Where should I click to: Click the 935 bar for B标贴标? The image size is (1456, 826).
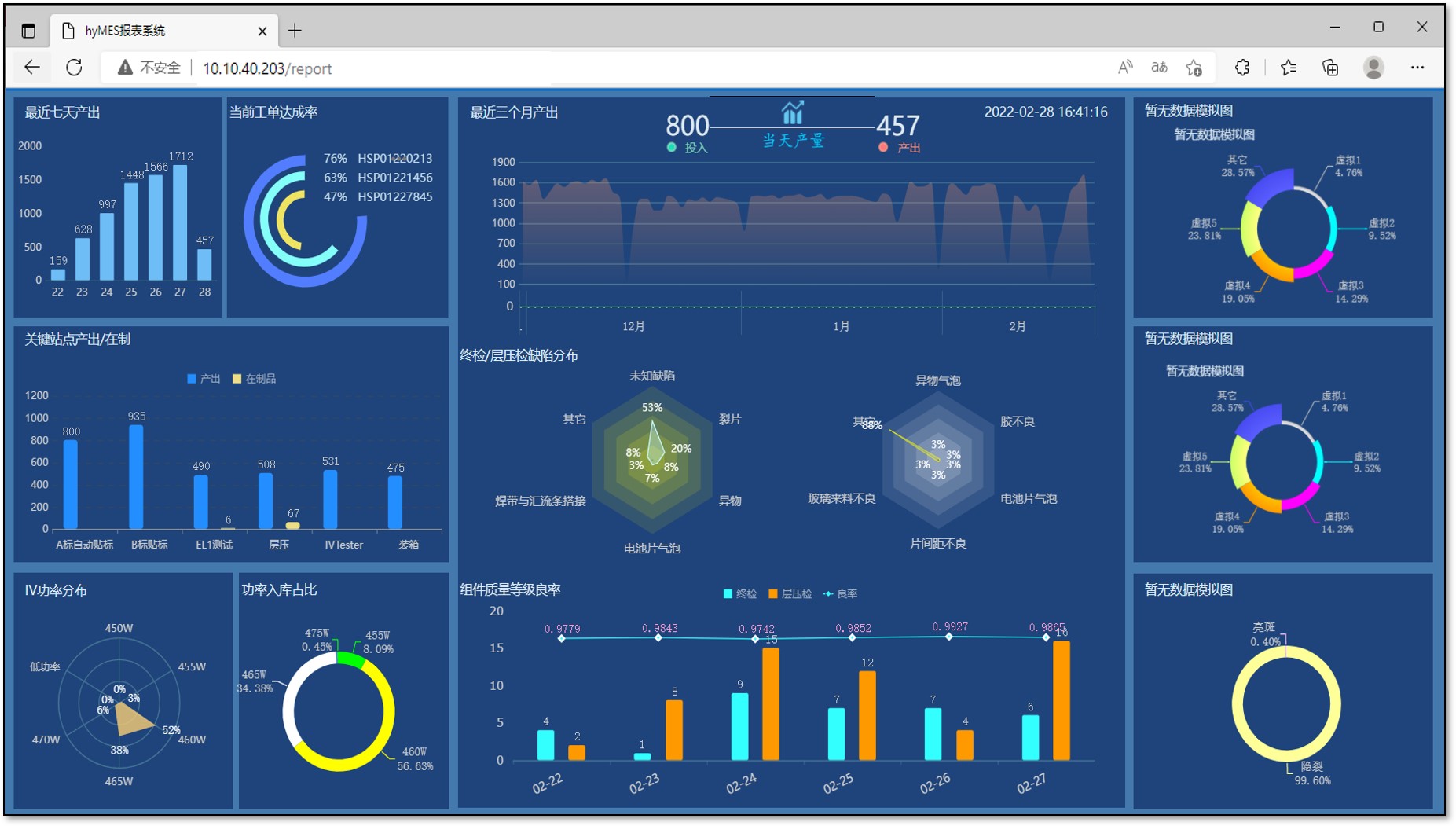tap(136, 477)
